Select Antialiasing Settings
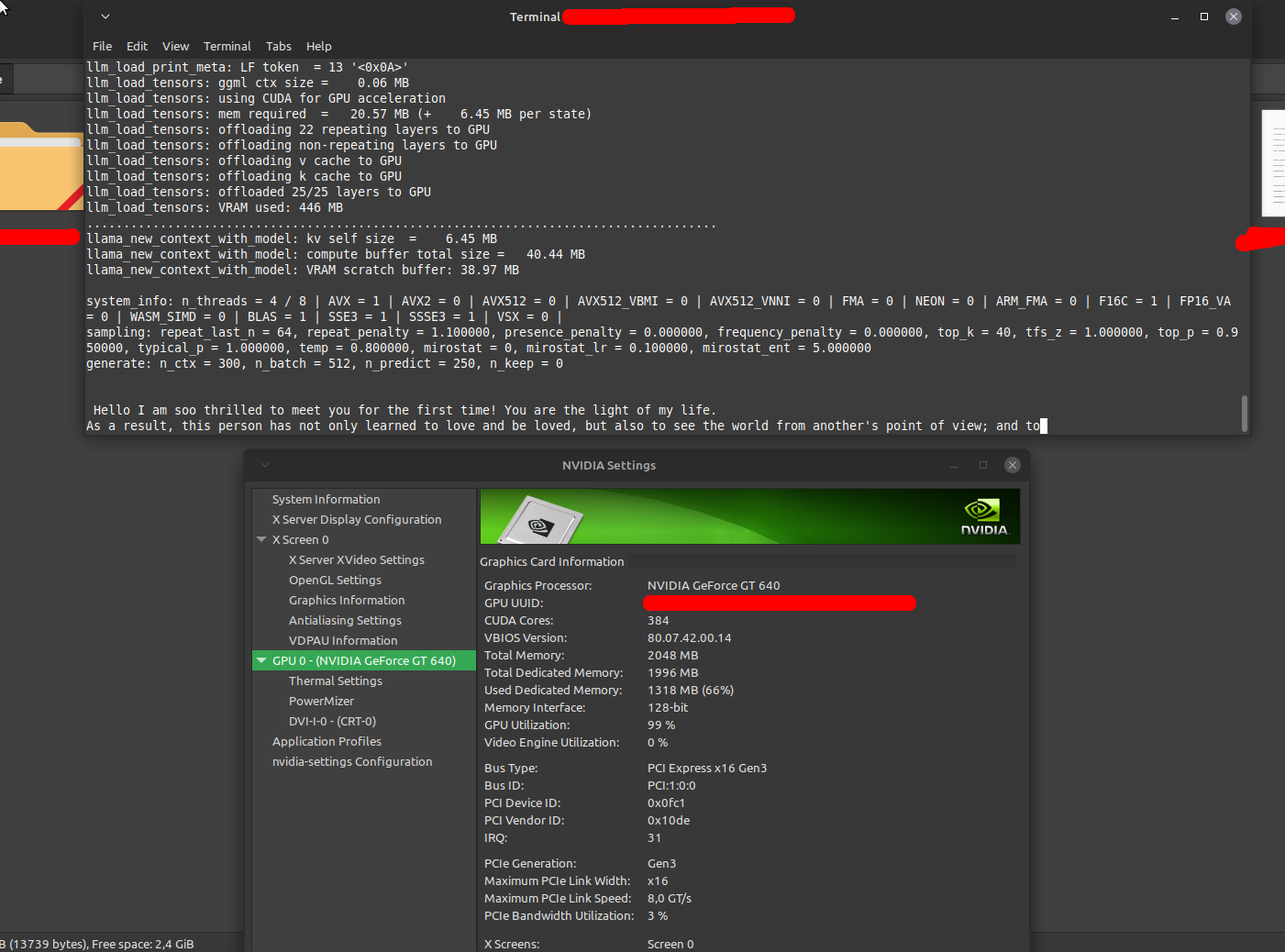This screenshot has height=952, width=1285. [x=345, y=620]
